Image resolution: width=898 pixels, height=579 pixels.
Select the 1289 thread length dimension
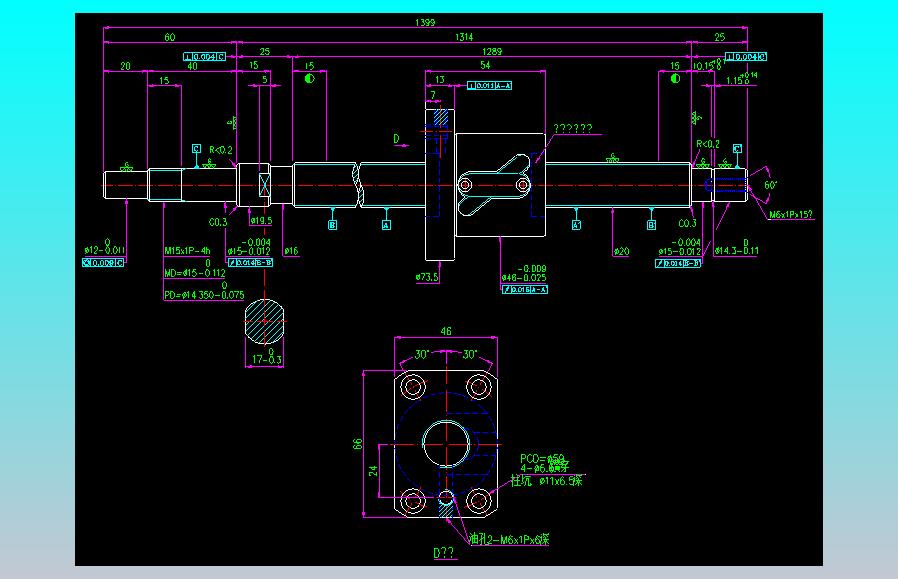(x=492, y=52)
